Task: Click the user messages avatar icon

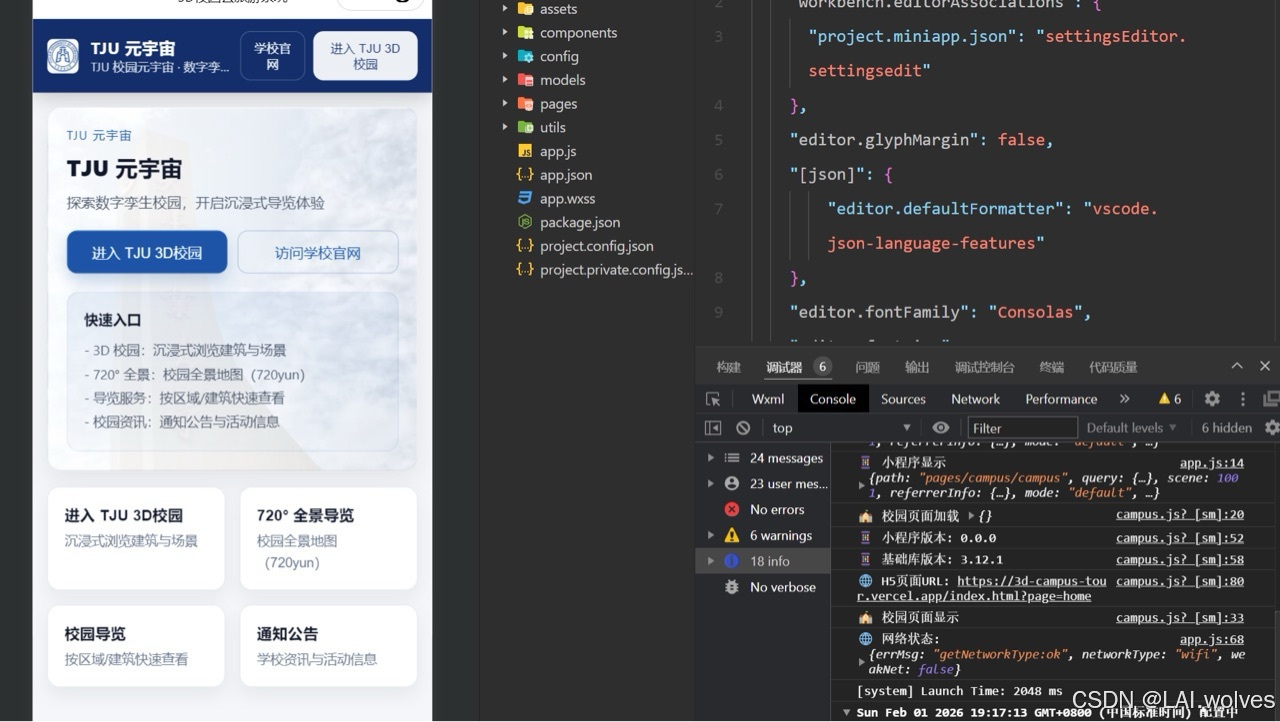Action: click(x=732, y=483)
